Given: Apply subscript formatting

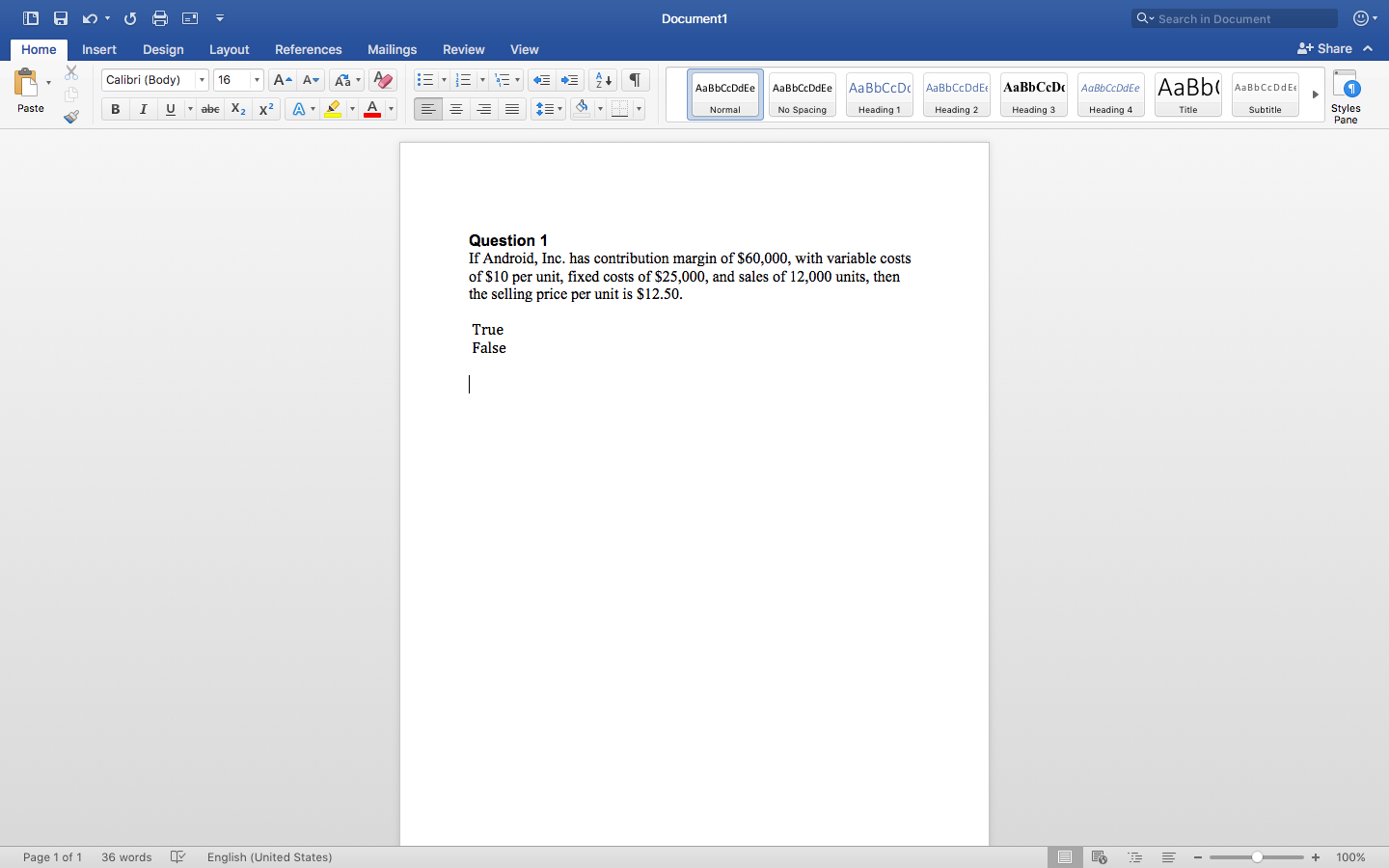Looking at the screenshot, I should pyautogui.click(x=237, y=109).
